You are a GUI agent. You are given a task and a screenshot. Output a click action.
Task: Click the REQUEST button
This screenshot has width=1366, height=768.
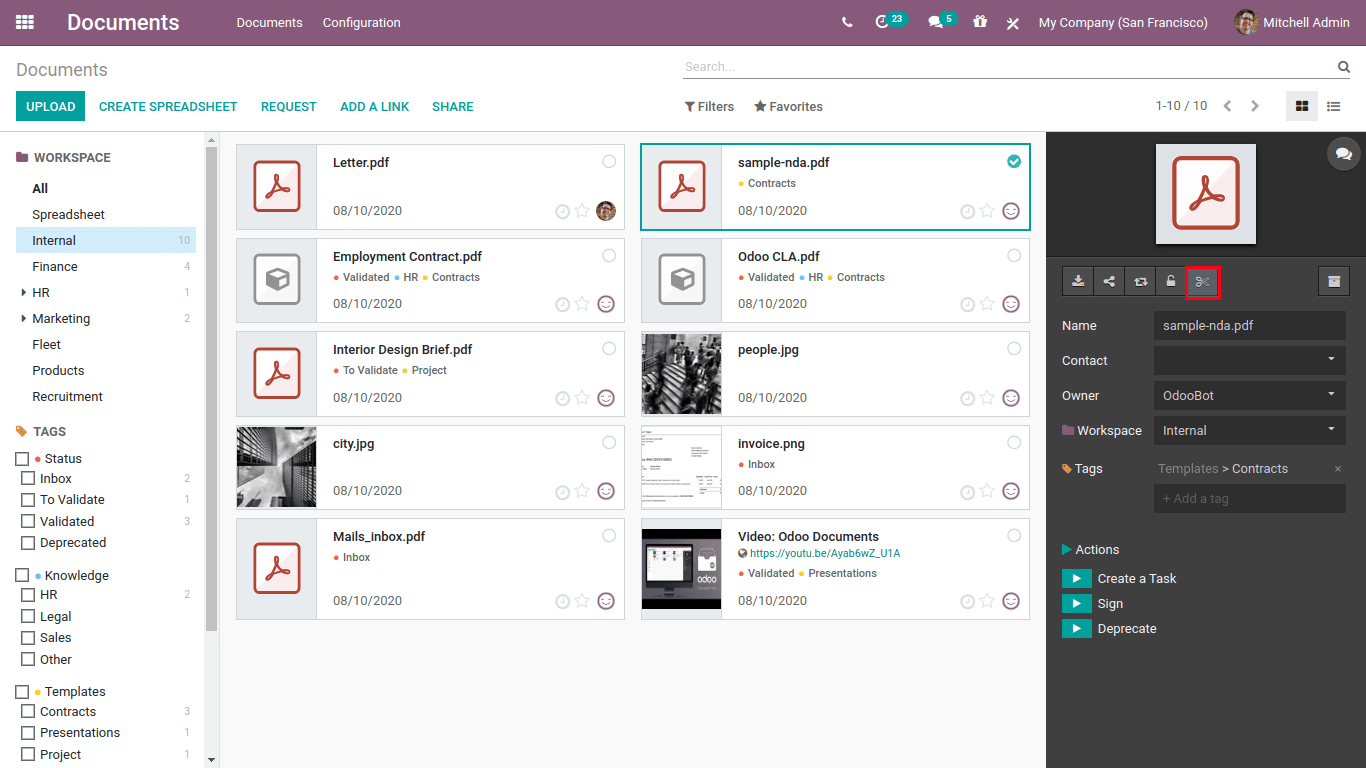click(x=288, y=106)
